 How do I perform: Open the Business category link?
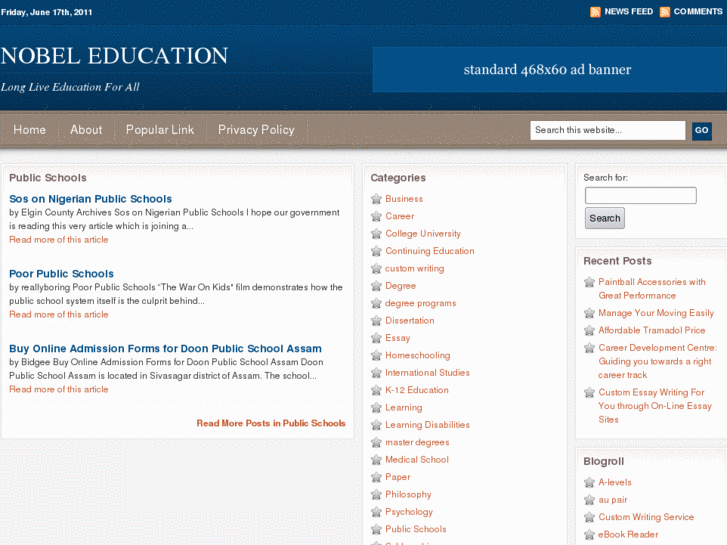point(404,199)
